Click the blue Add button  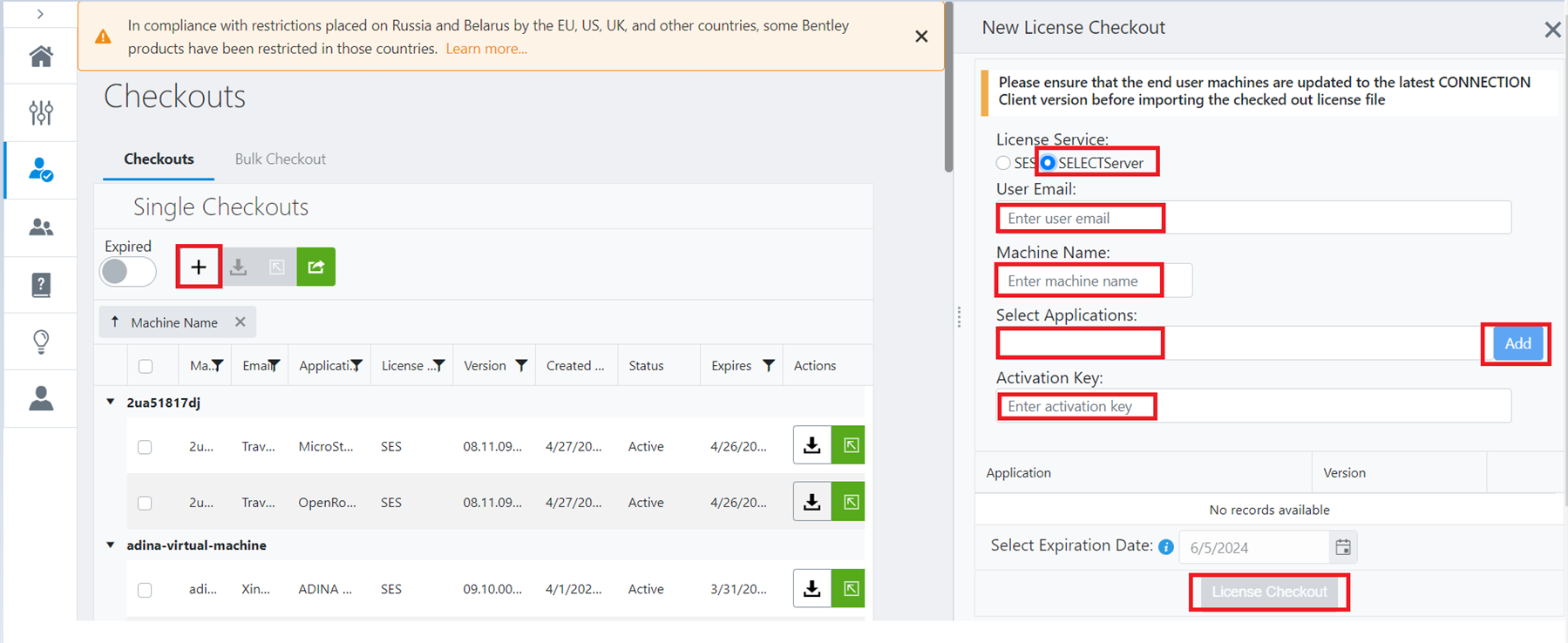click(x=1517, y=343)
